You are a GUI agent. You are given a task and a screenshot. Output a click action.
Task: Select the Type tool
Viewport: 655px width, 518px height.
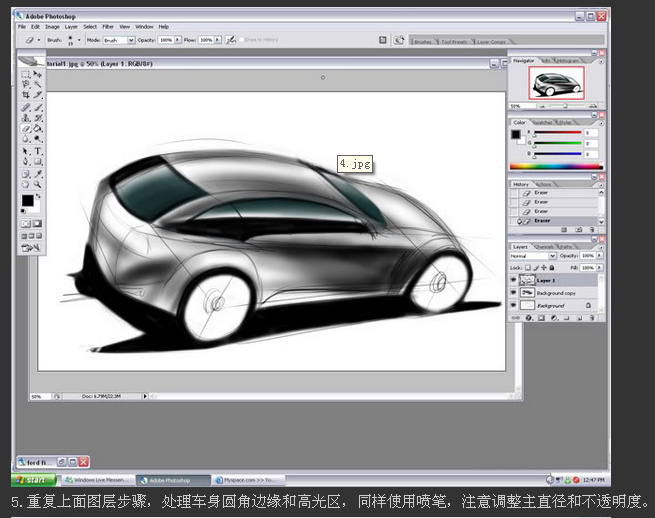(38, 151)
